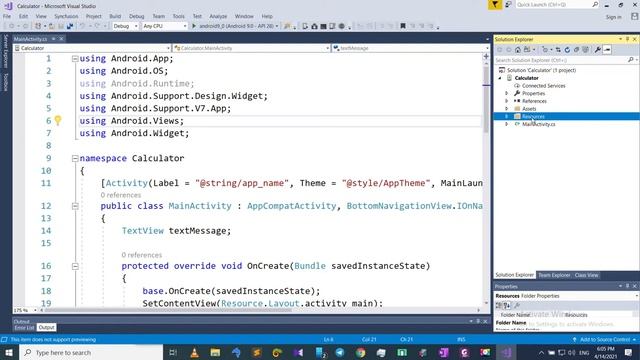Open the Analyze menu
This screenshot has width=640, height=360.
click(x=218, y=16)
